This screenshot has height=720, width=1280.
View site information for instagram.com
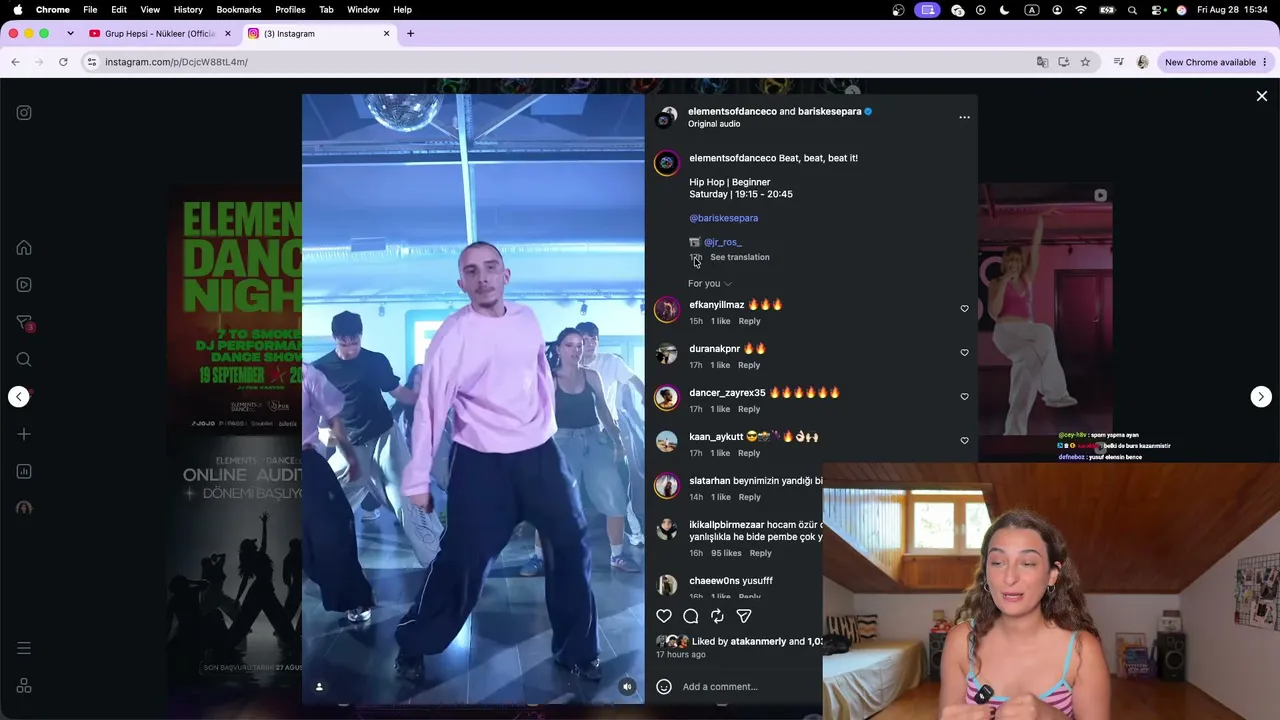point(92,62)
